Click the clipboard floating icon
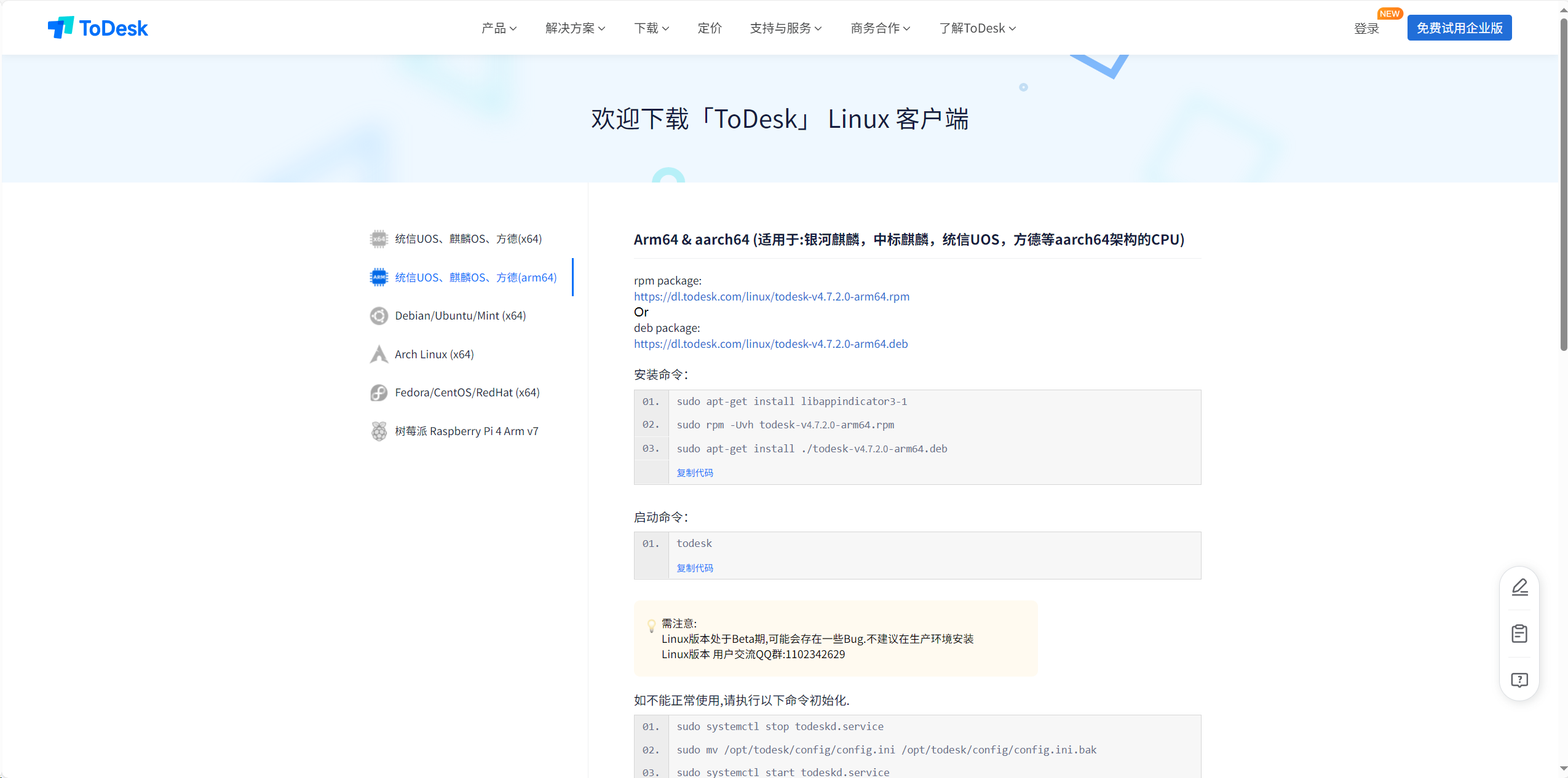This screenshot has height=778, width=1568. point(1519,634)
